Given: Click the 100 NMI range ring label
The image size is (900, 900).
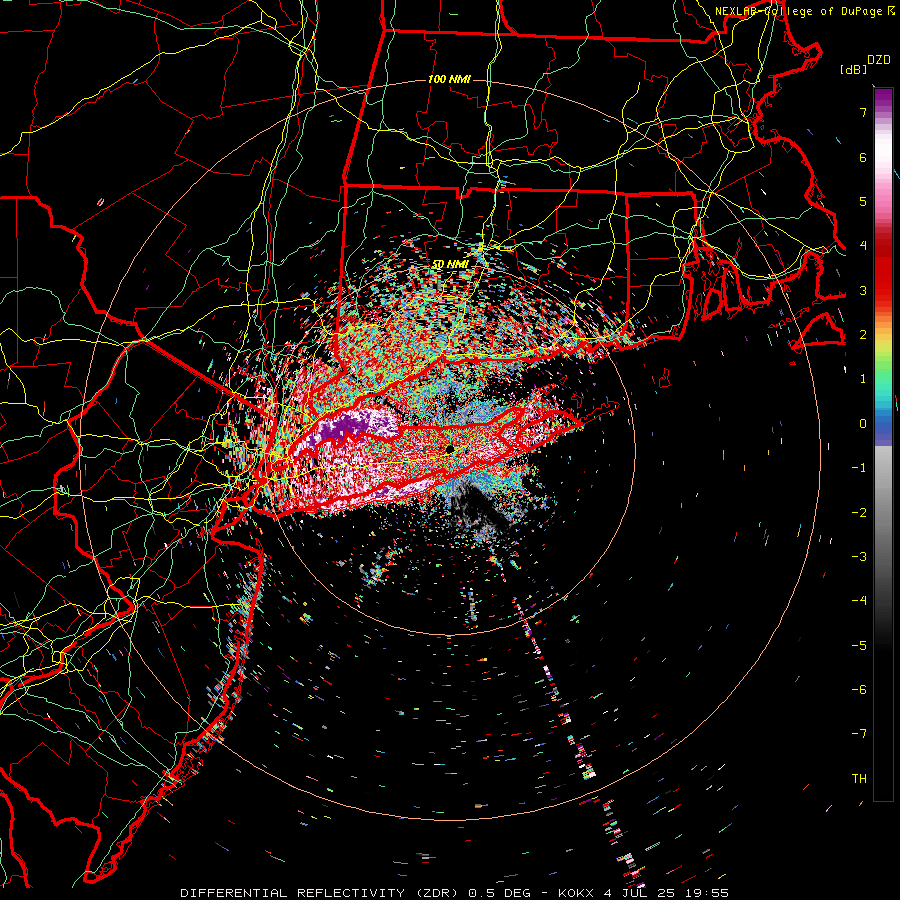Looking at the screenshot, I should tap(449, 79).
